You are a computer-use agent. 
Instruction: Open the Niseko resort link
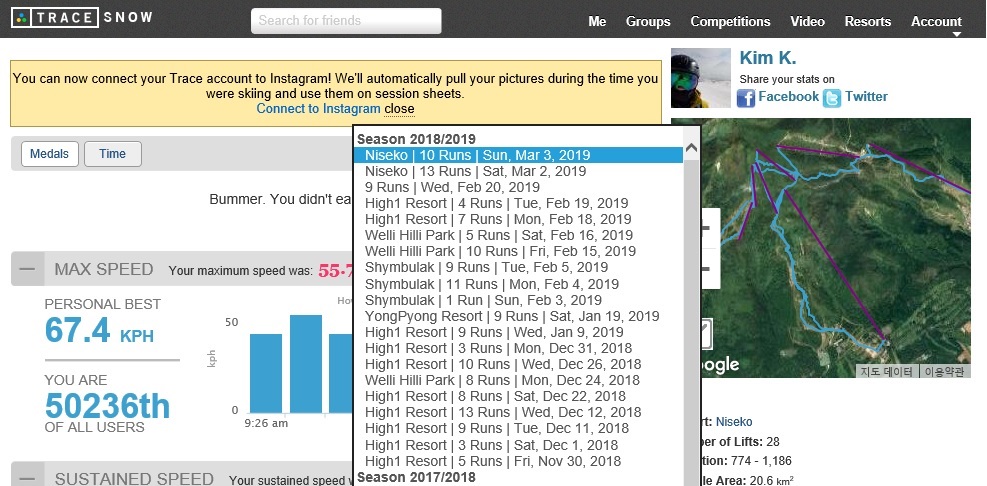pos(734,422)
